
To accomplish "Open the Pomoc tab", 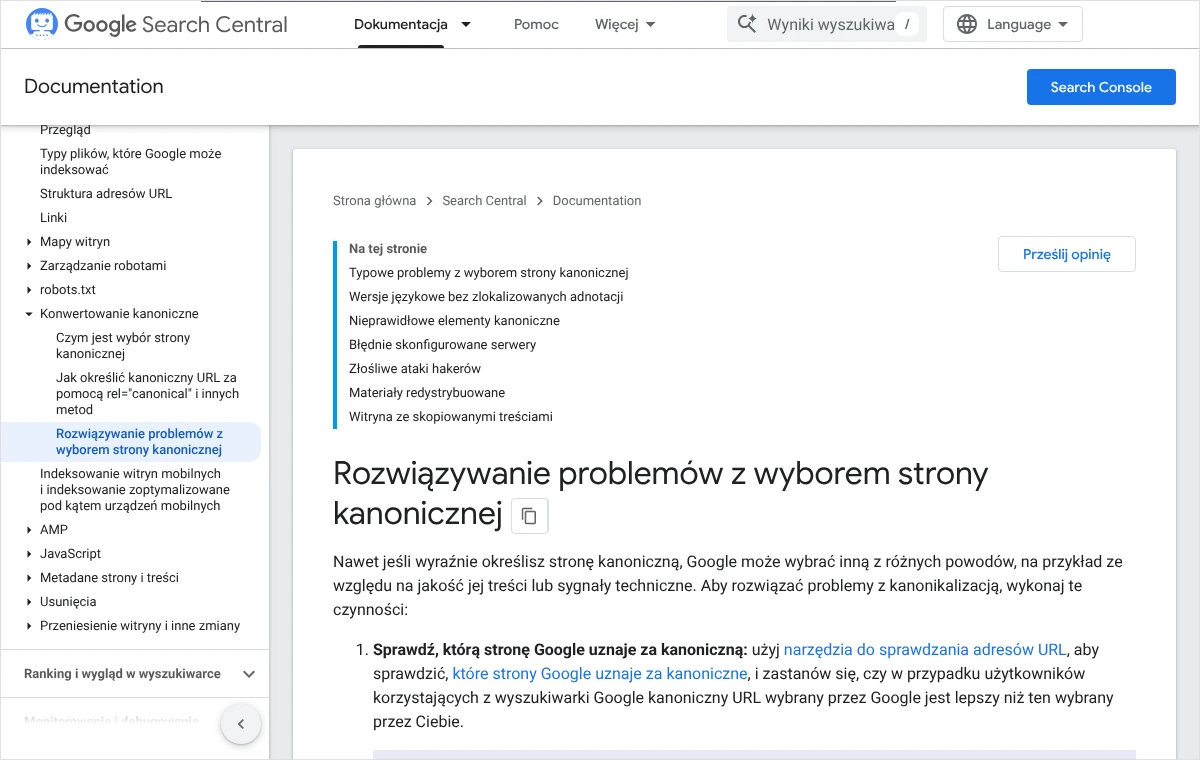I will (x=536, y=24).
